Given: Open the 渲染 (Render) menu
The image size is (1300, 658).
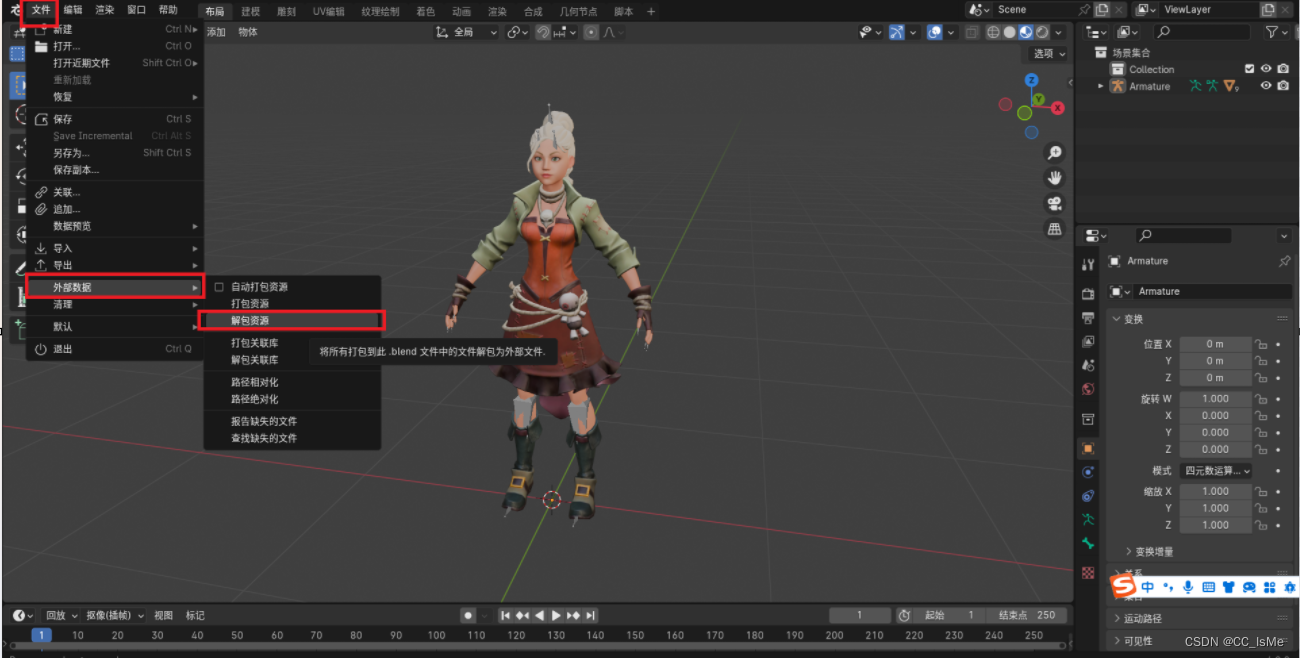Looking at the screenshot, I should [x=104, y=10].
